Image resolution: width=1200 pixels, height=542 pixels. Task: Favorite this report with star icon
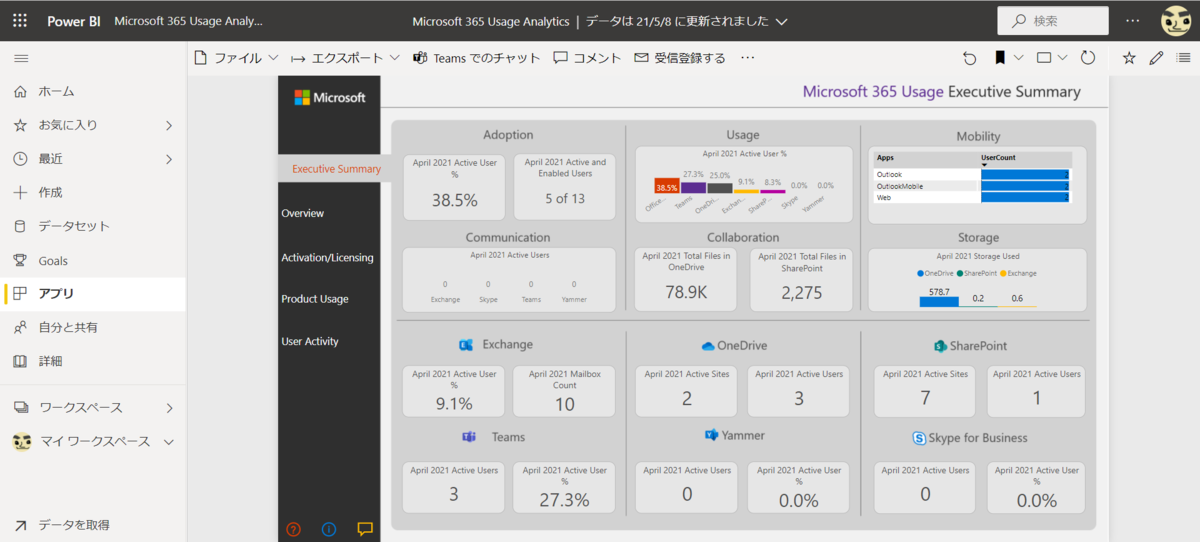(1129, 58)
